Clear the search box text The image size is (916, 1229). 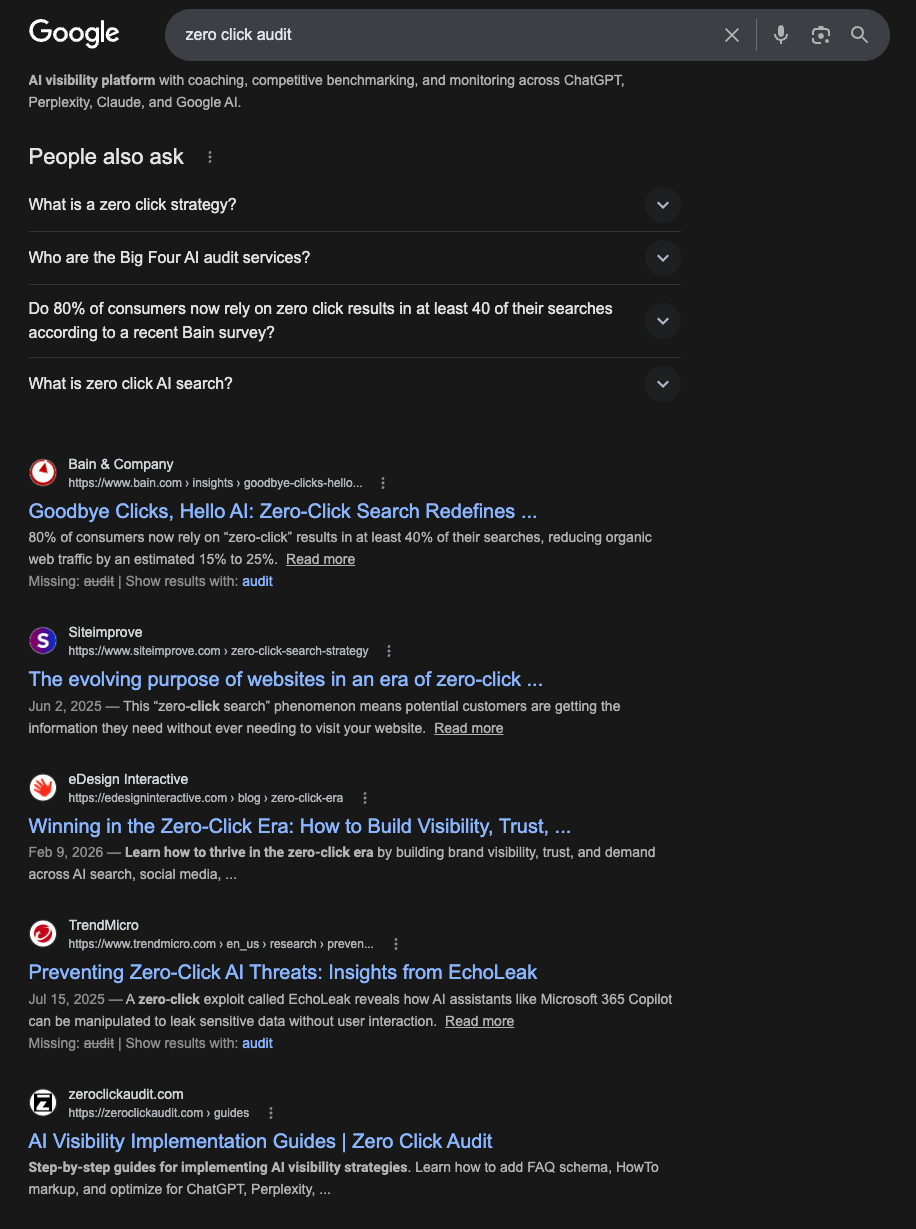pyautogui.click(x=732, y=35)
